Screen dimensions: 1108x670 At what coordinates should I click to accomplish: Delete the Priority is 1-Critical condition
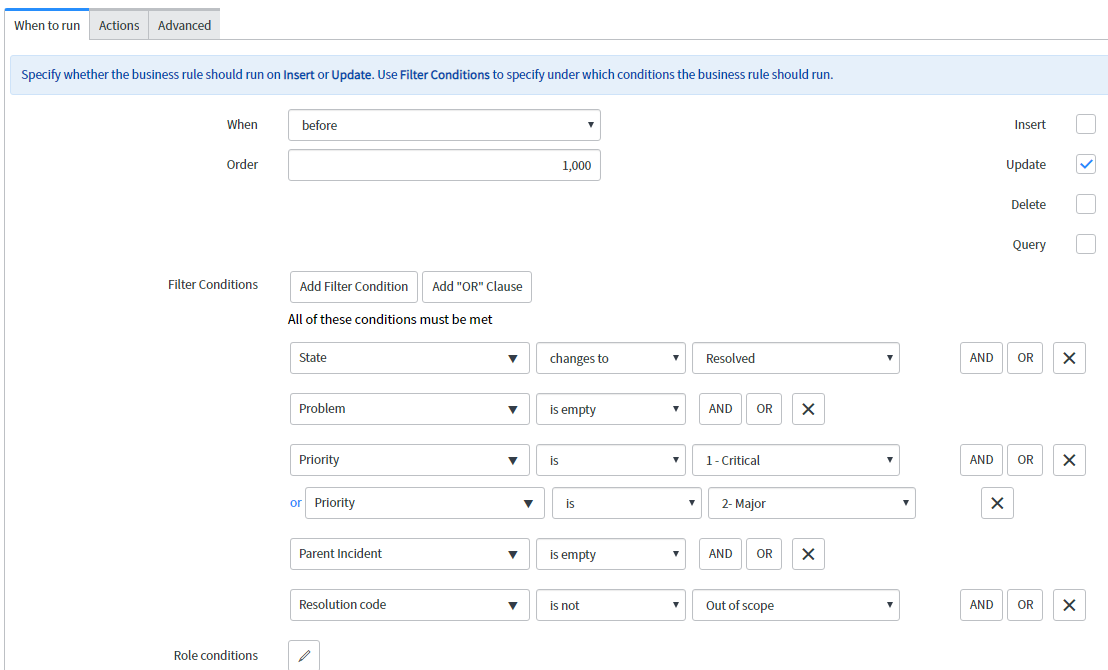coord(1069,459)
